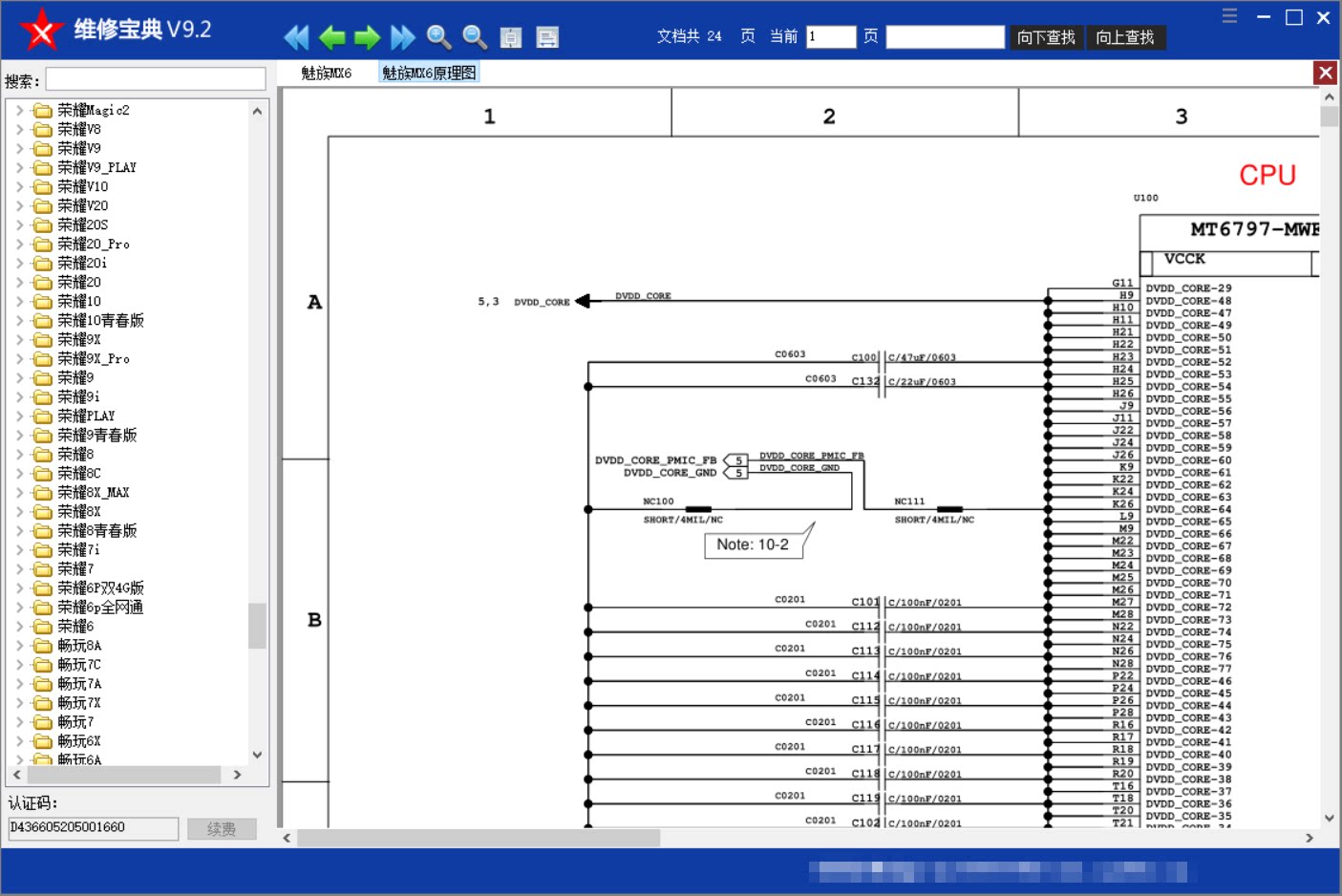Select the 荣耀9 folder label
The height and width of the screenshot is (896, 1342).
point(75,377)
